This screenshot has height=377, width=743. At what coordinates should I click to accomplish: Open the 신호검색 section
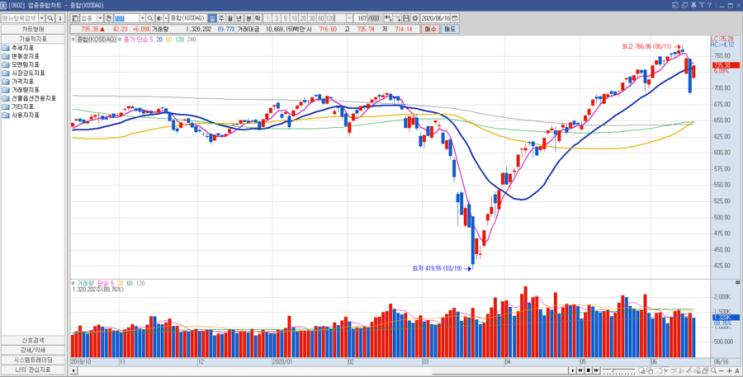(33, 341)
